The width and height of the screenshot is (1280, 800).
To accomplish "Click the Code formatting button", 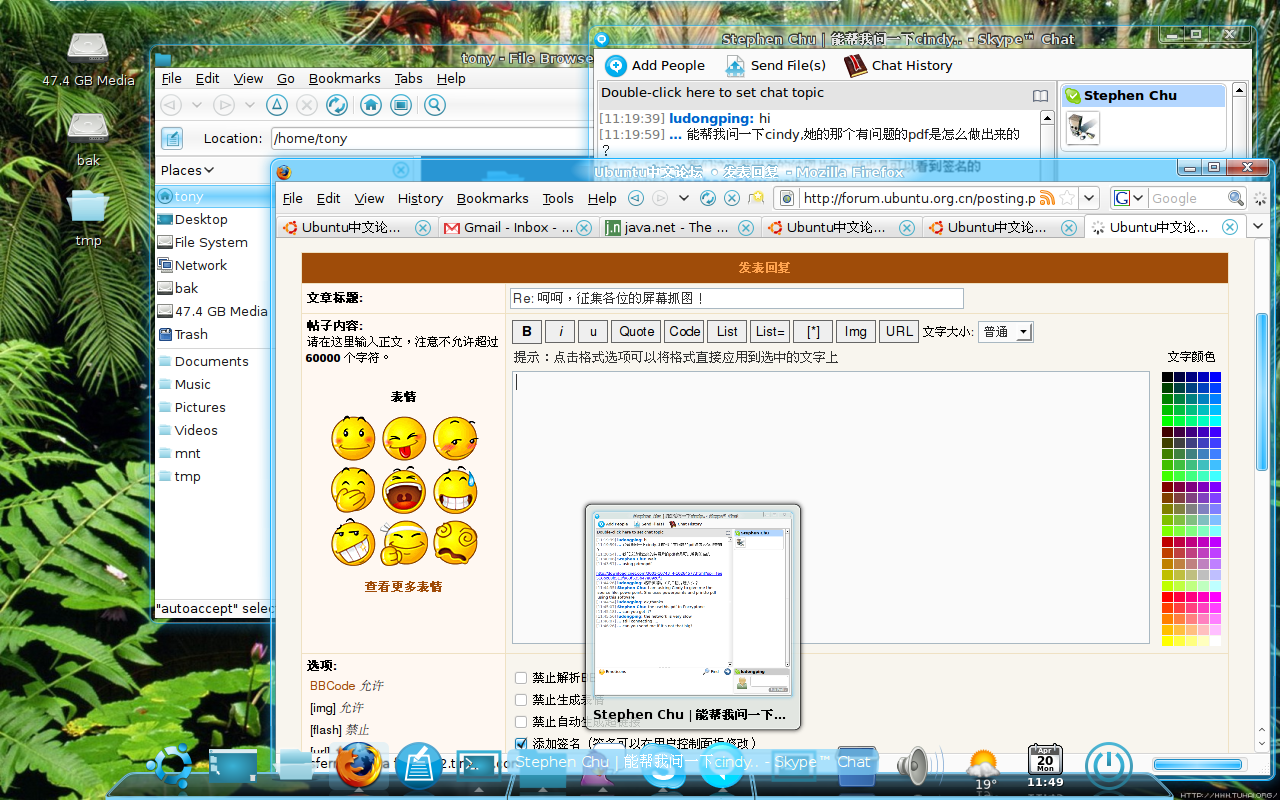I will (685, 331).
